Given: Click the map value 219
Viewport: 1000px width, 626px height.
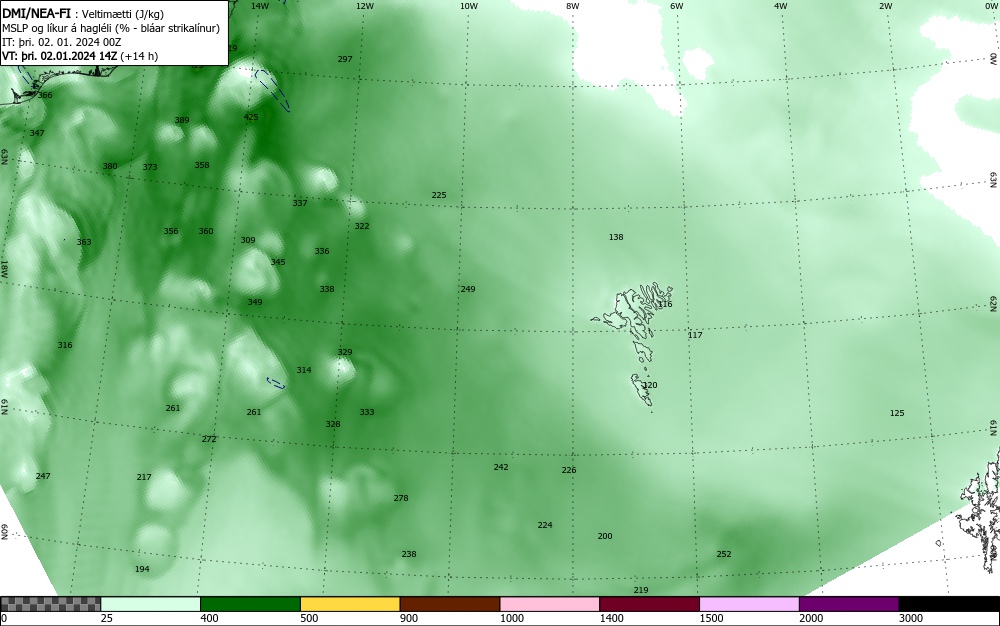Looking at the screenshot, I should pos(641,590).
